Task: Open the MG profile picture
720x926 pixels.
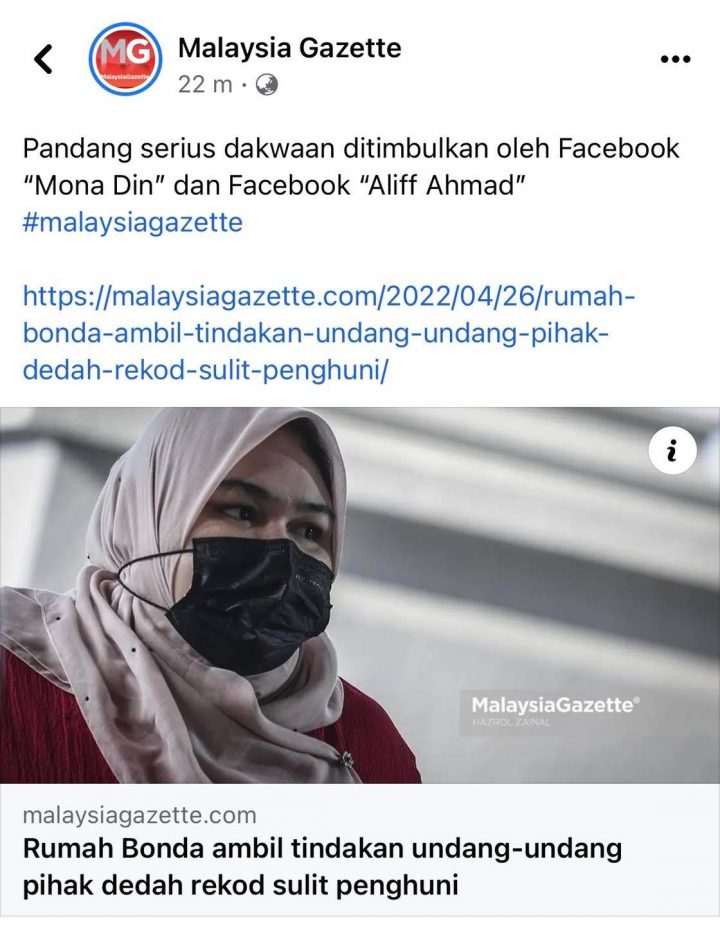Action: pyautogui.click(x=125, y=58)
